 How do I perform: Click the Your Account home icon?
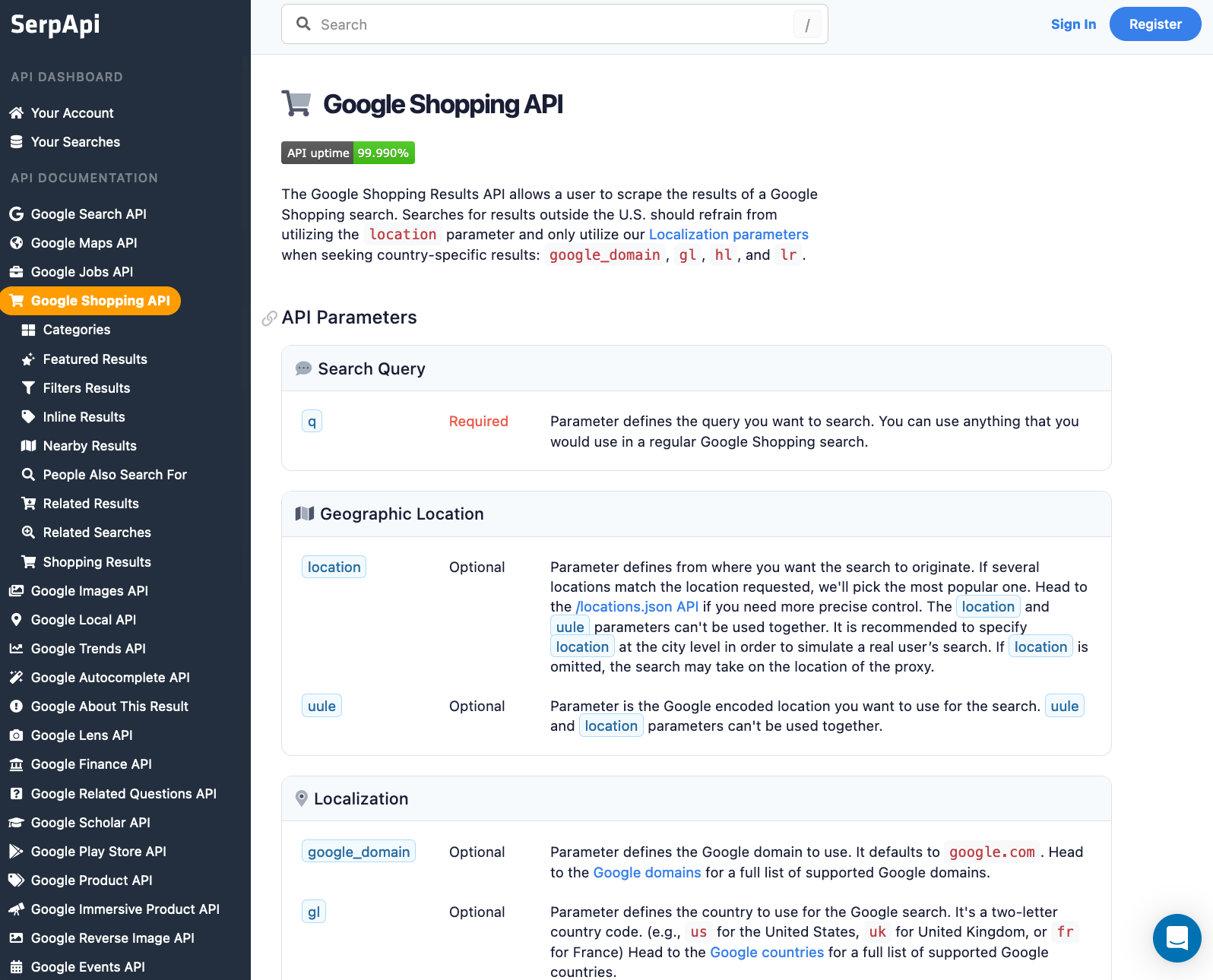click(x=17, y=113)
